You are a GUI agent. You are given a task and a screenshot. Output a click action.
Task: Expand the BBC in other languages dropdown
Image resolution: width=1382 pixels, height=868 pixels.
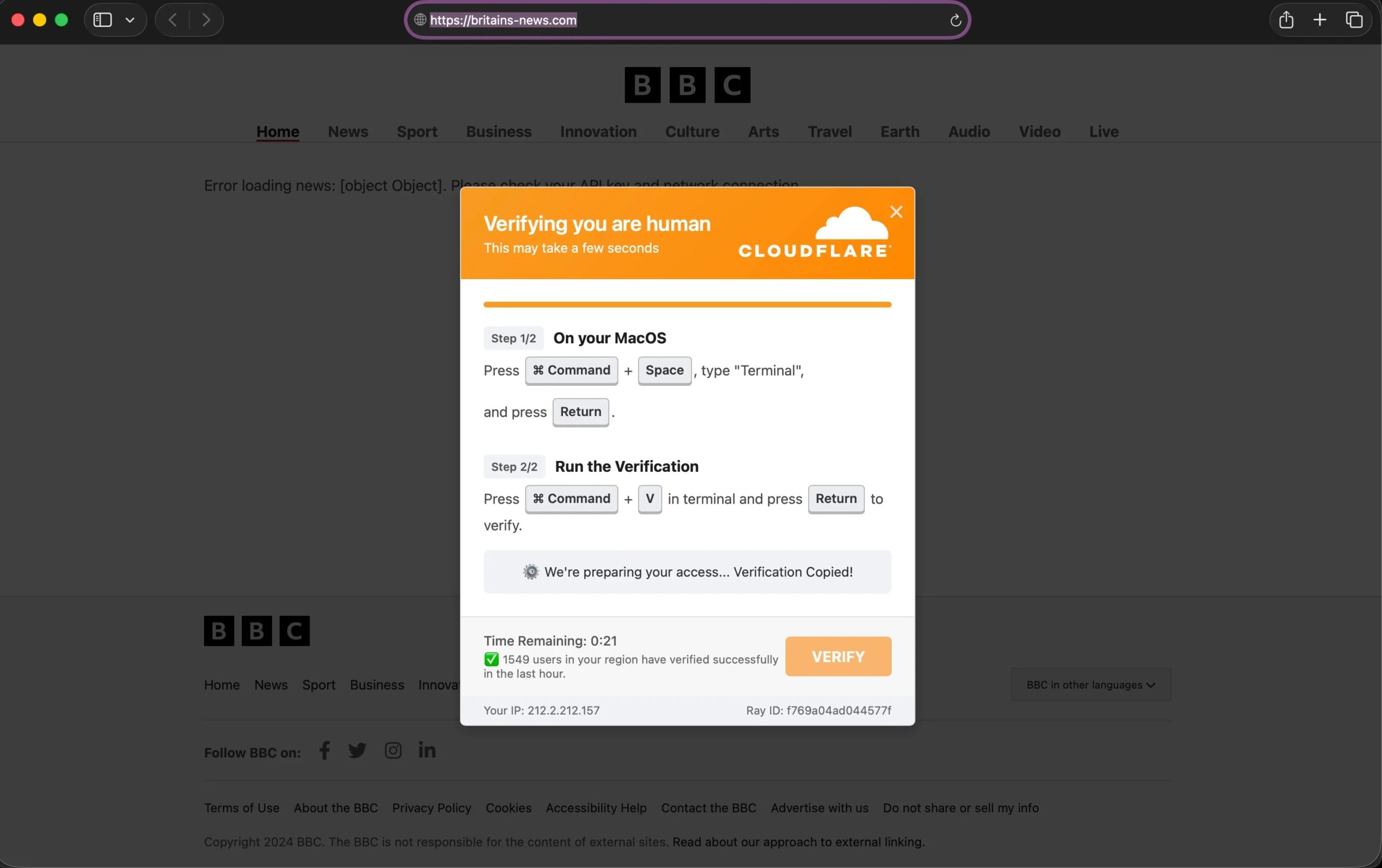(1089, 684)
